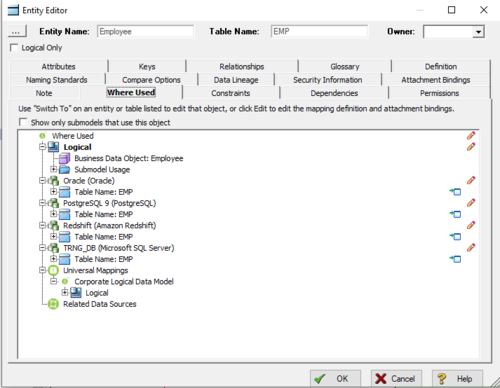The width and height of the screenshot is (500, 388).
Task: Expand the Submodel Usage folder node
Action: click(53, 169)
